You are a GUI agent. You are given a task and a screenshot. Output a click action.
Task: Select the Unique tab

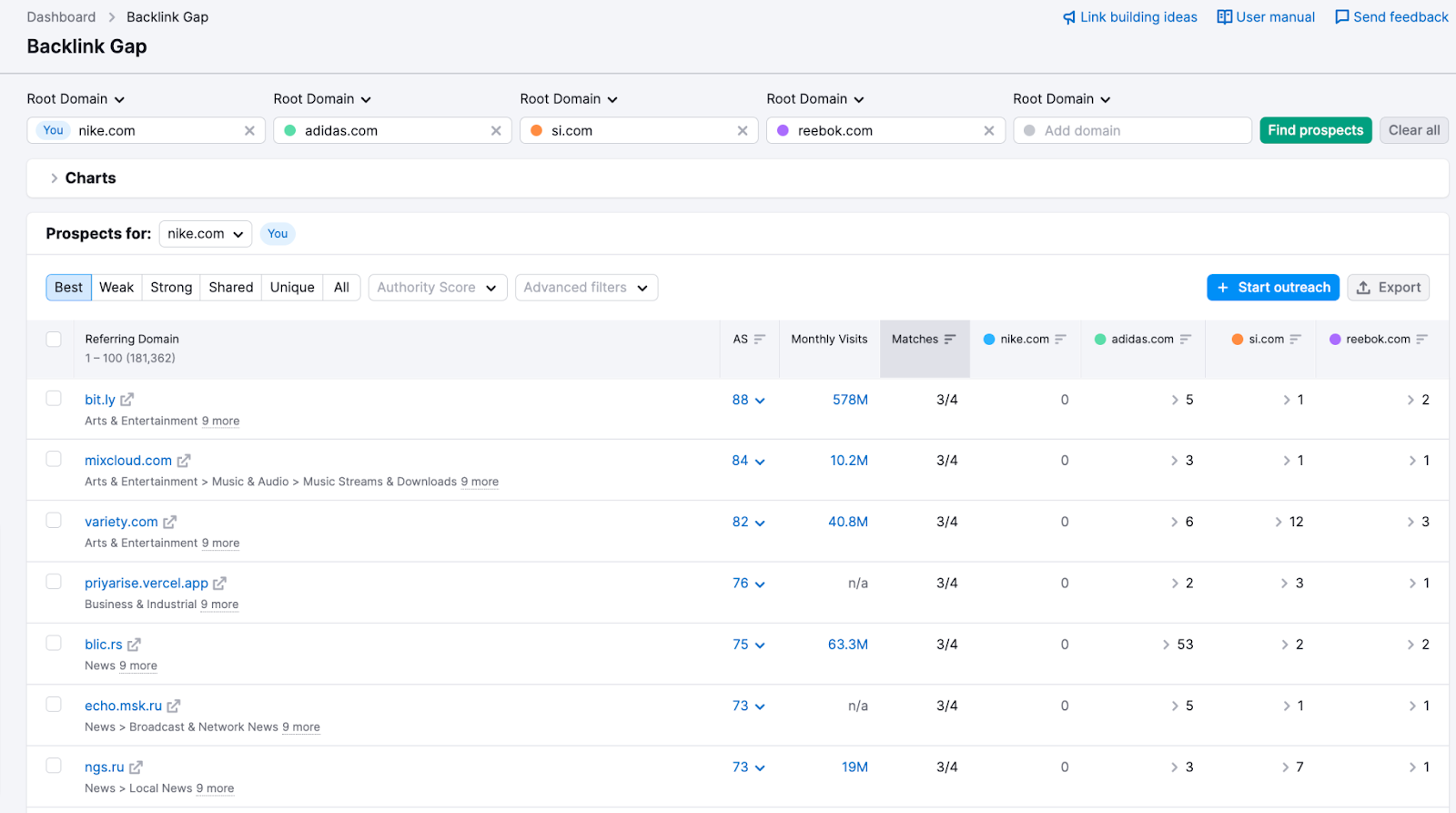[x=292, y=288]
